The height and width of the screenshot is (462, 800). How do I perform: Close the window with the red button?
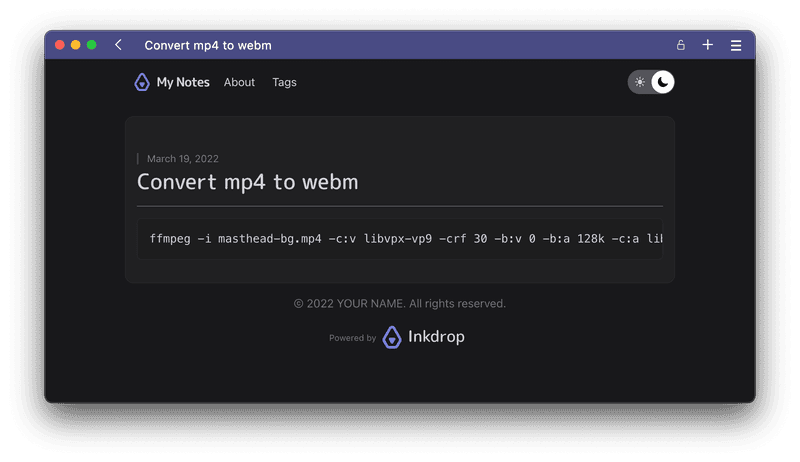pyautogui.click(x=60, y=45)
